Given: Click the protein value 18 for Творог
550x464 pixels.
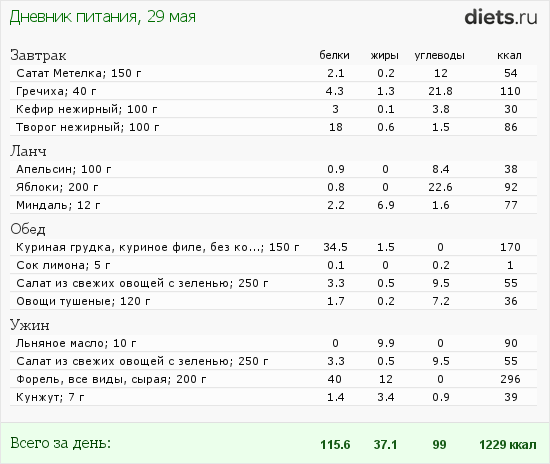Looking at the screenshot, I should tap(335, 127).
